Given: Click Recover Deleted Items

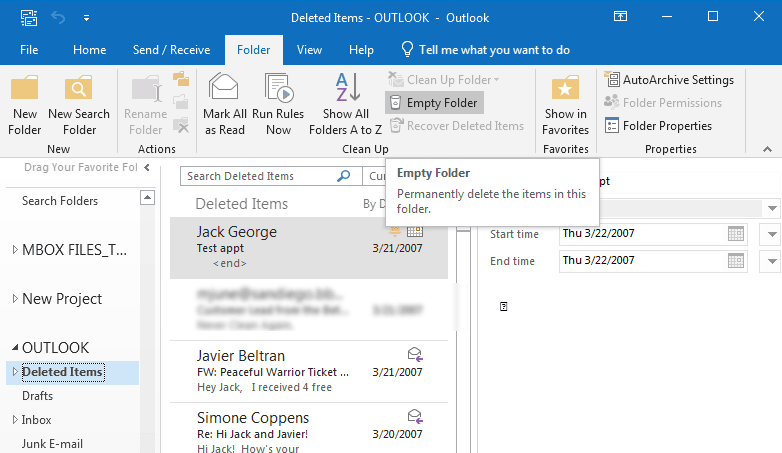Looking at the screenshot, I should pyautogui.click(x=456, y=126).
